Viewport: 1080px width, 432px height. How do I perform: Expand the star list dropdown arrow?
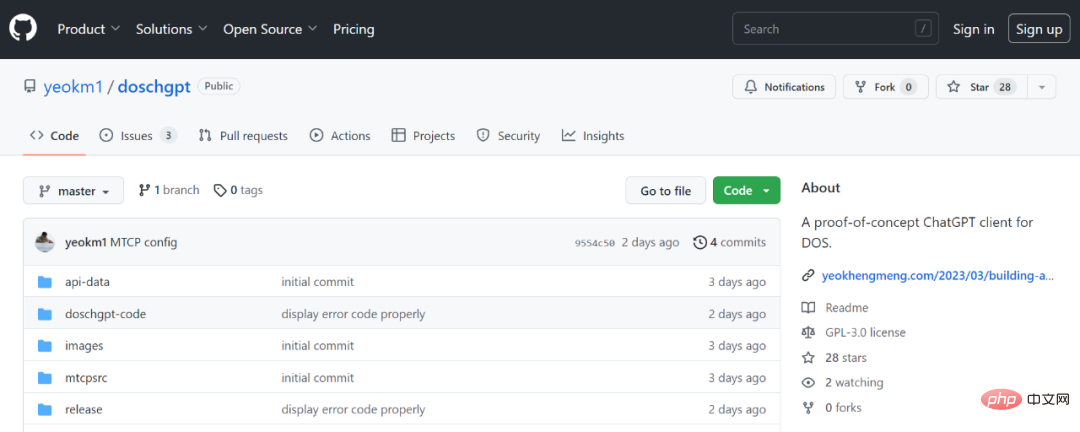(x=1041, y=87)
